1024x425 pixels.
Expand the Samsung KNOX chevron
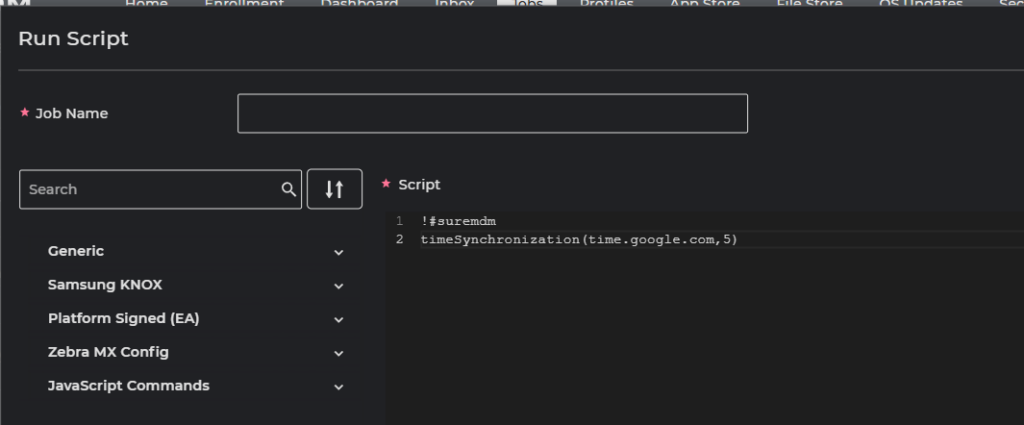coord(338,286)
